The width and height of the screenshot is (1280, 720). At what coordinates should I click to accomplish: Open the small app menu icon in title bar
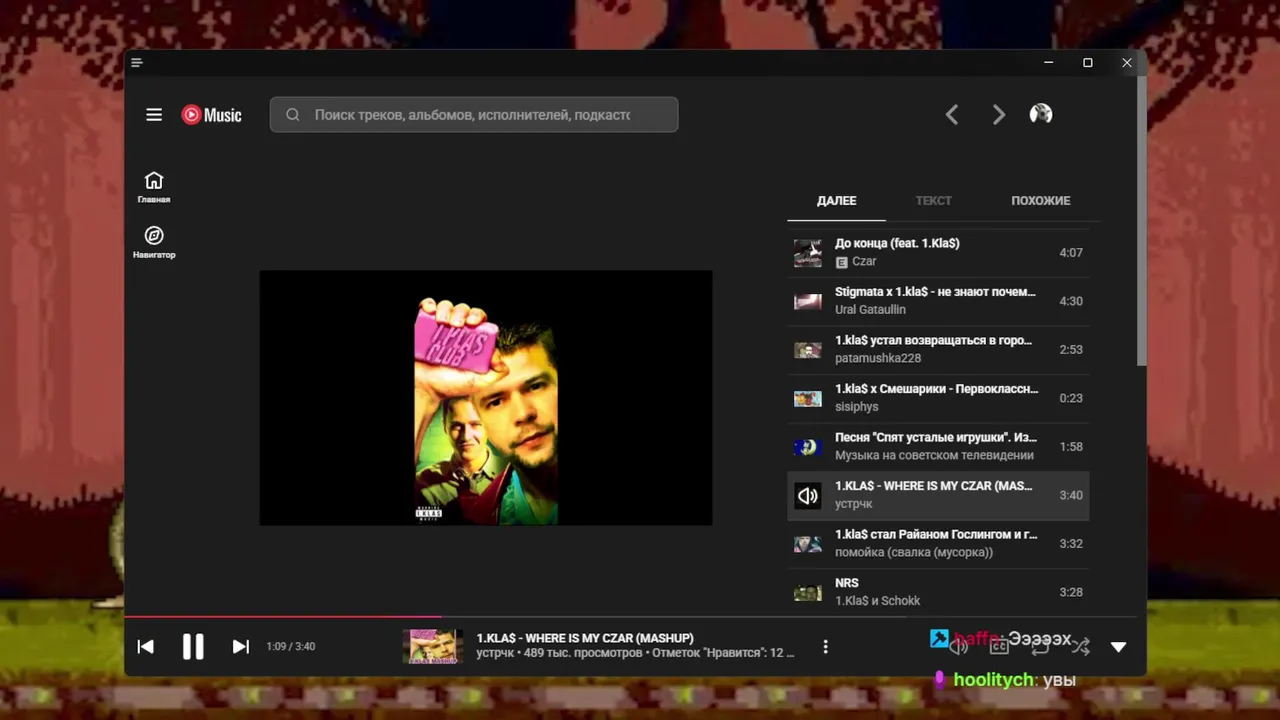tap(137, 63)
